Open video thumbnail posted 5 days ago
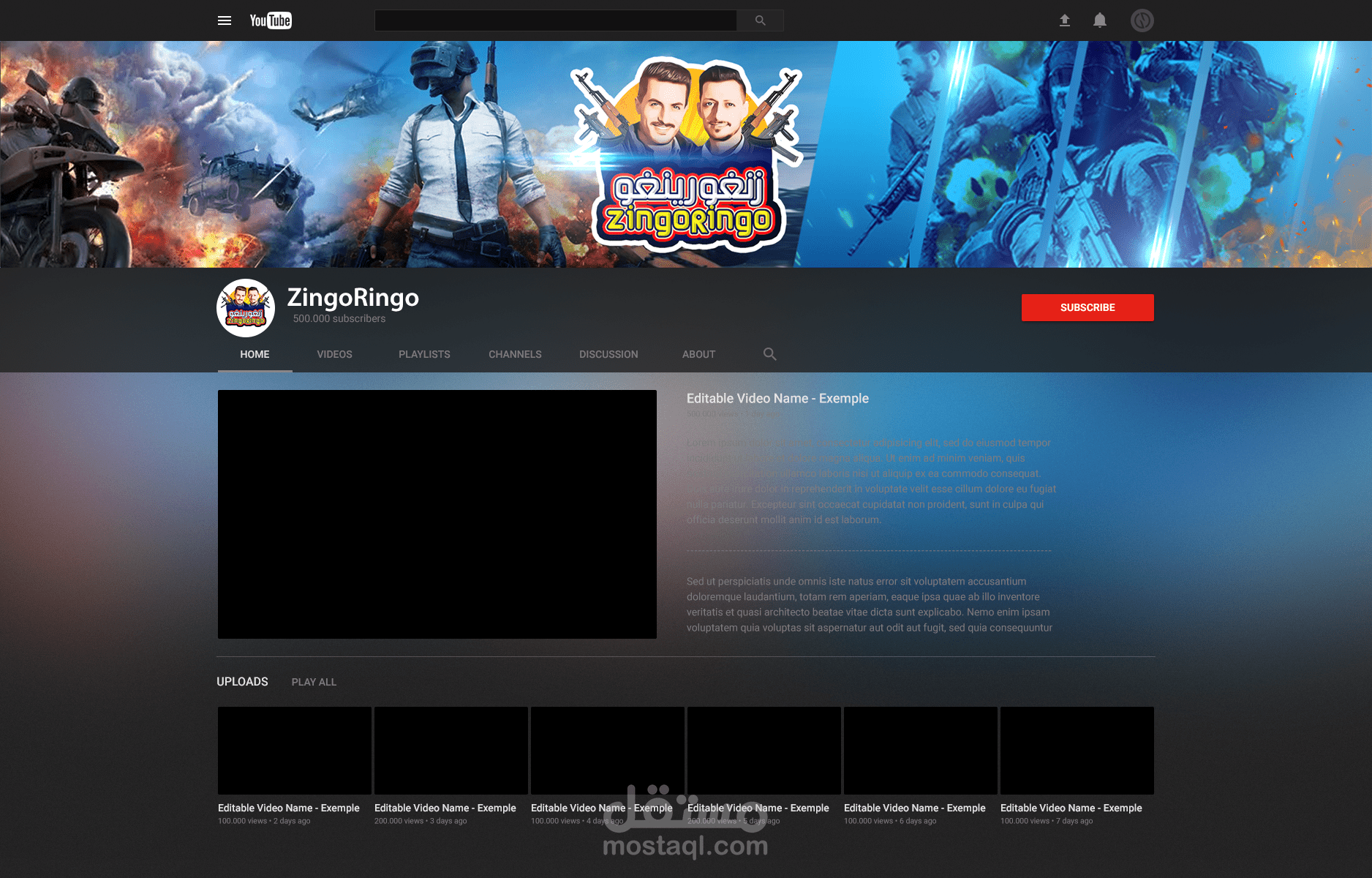This screenshot has height=878, width=1372. 764,751
